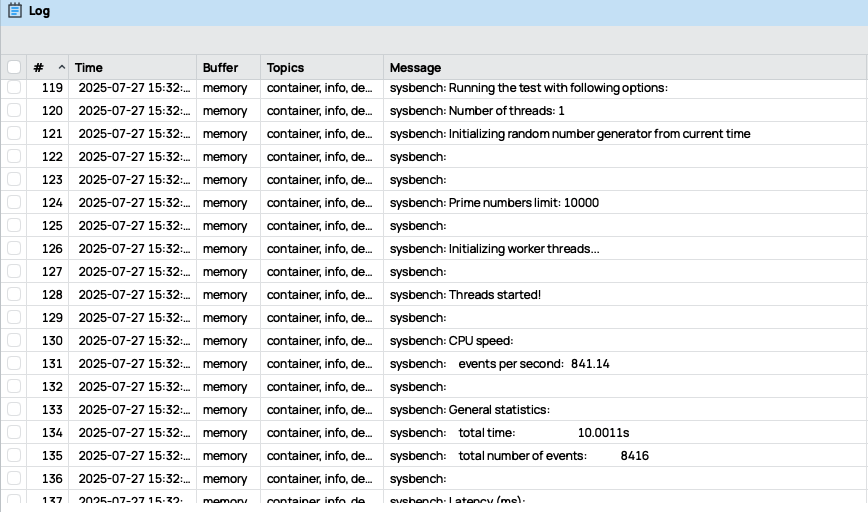Click the Time cell in row 129

pyautogui.click(x=134, y=318)
